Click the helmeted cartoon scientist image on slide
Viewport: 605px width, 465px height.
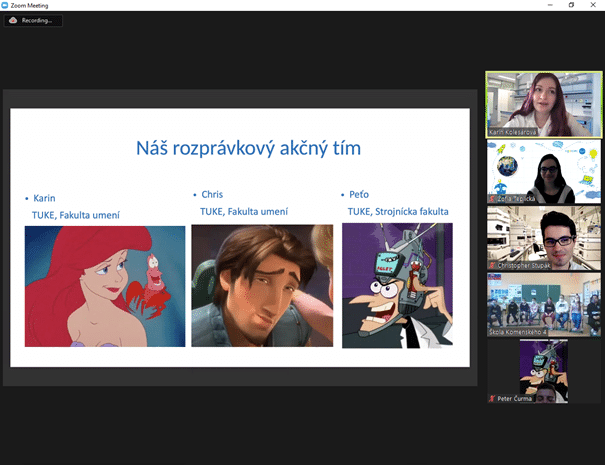click(397, 286)
